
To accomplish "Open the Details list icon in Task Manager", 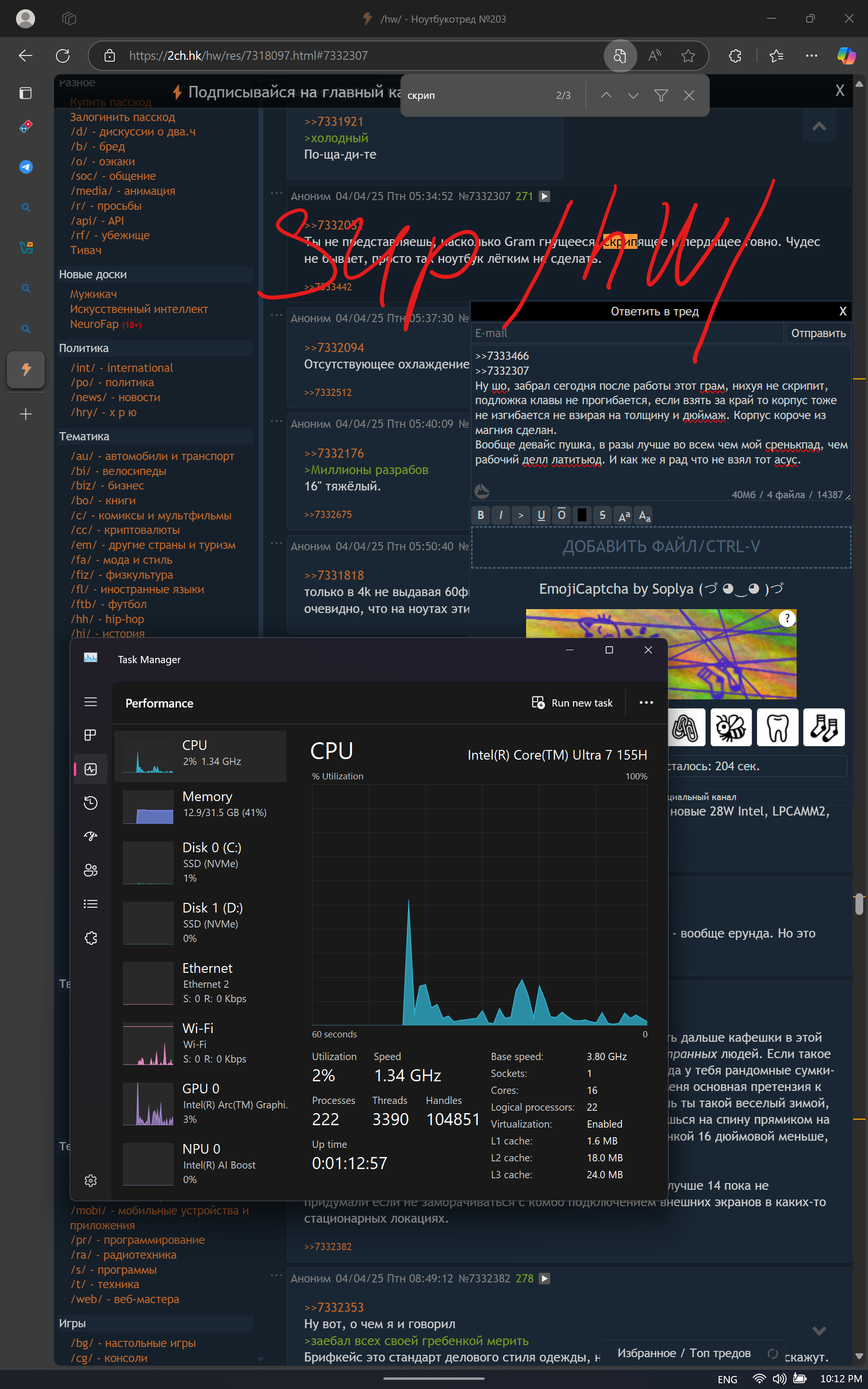I will [x=91, y=904].
